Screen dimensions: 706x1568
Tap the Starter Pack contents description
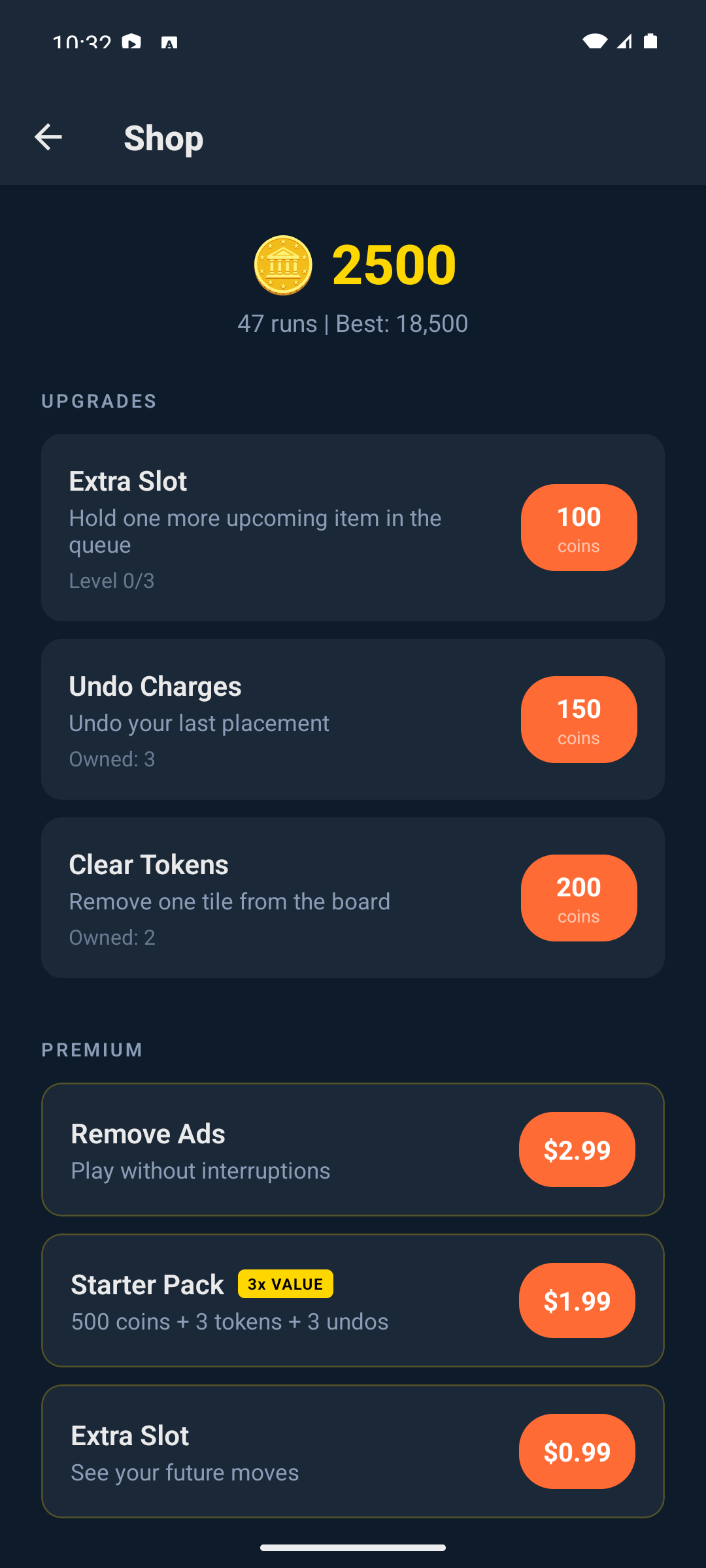(229, 1322)
